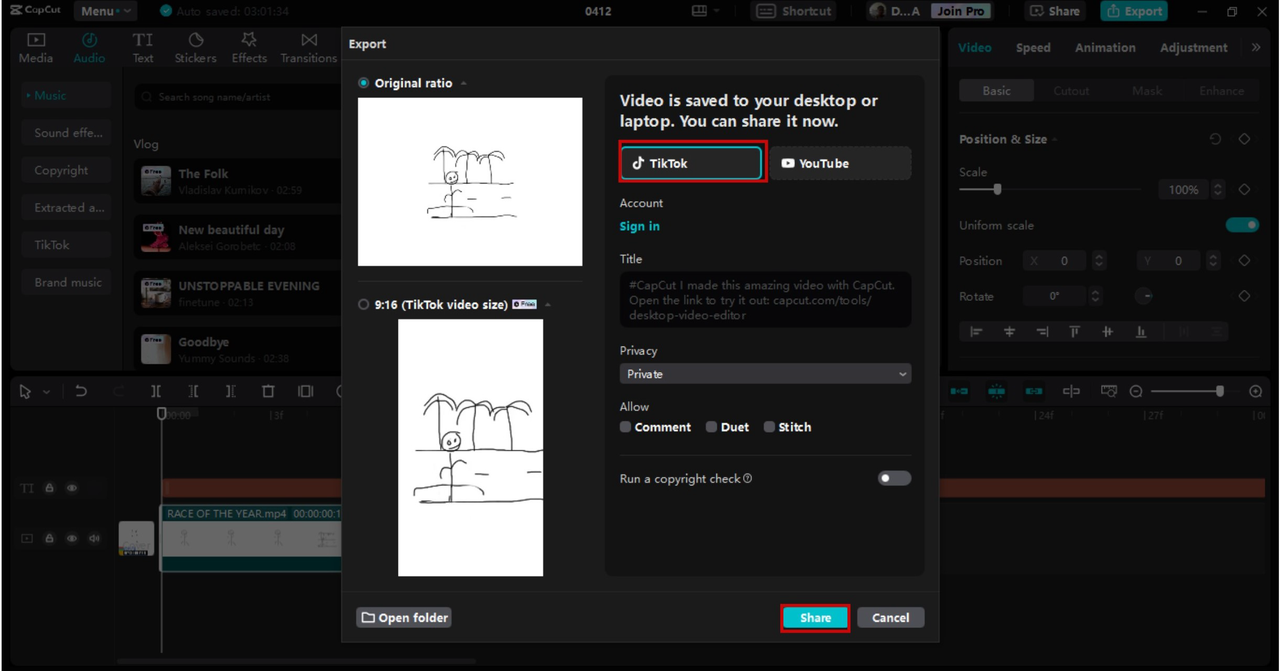Screen dimensions: 1280x671
Task: Click the Sign in link
Action: tap(640, 226)
